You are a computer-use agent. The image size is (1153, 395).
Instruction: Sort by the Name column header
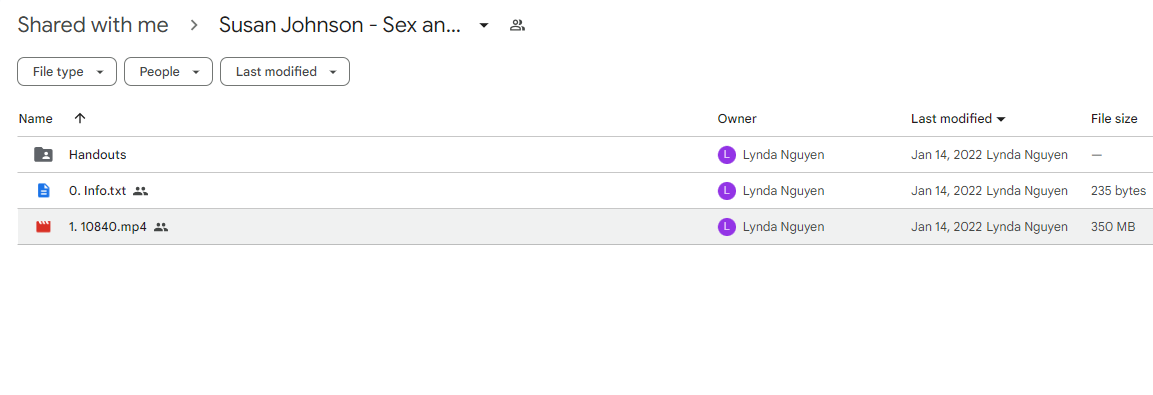(x=36, y=118)
